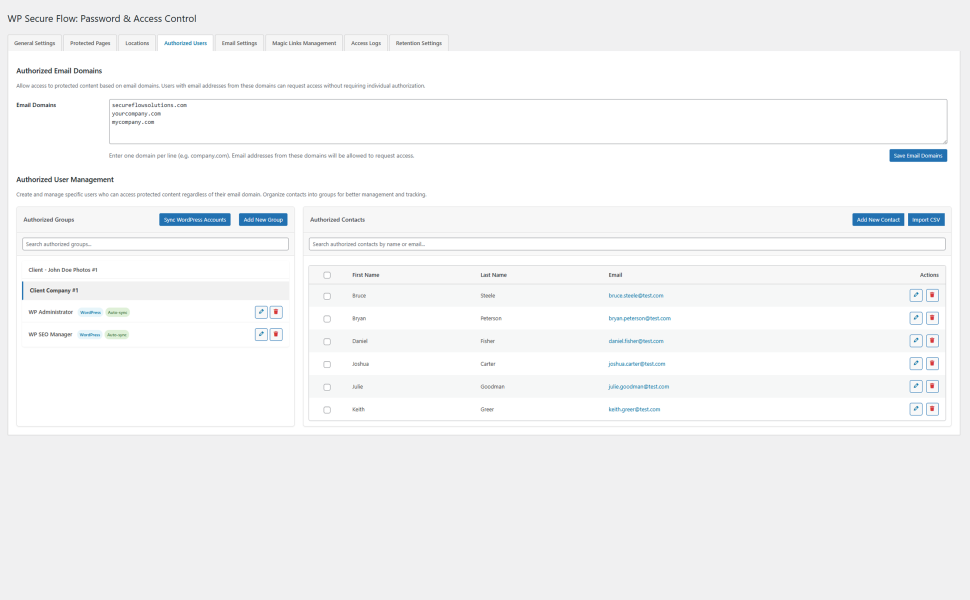Click the Last Name column header
The height and width of the screenshot is (600, 970).
click(494, 275)
